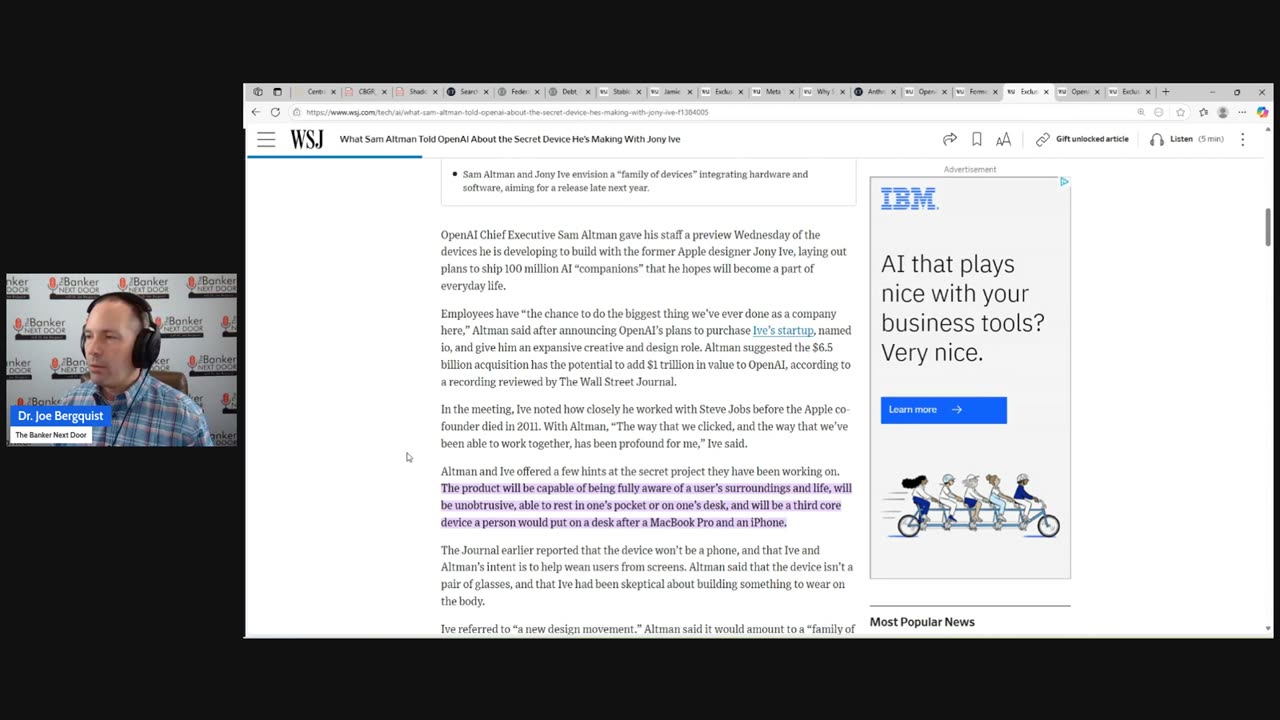
Task: Close the Anthr tab
Action: pos(893,92)
